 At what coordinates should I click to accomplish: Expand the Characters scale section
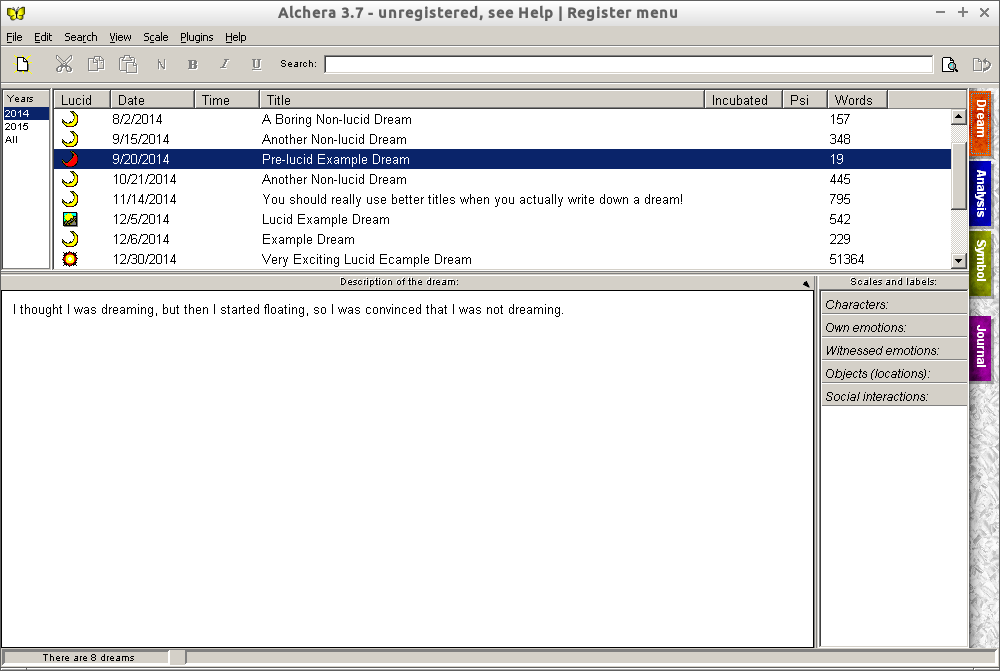click(894, 304)
